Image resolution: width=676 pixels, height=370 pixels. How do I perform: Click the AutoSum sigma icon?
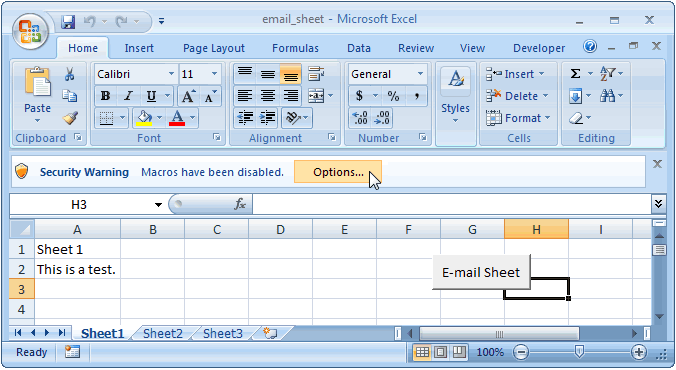click(575, 74)
